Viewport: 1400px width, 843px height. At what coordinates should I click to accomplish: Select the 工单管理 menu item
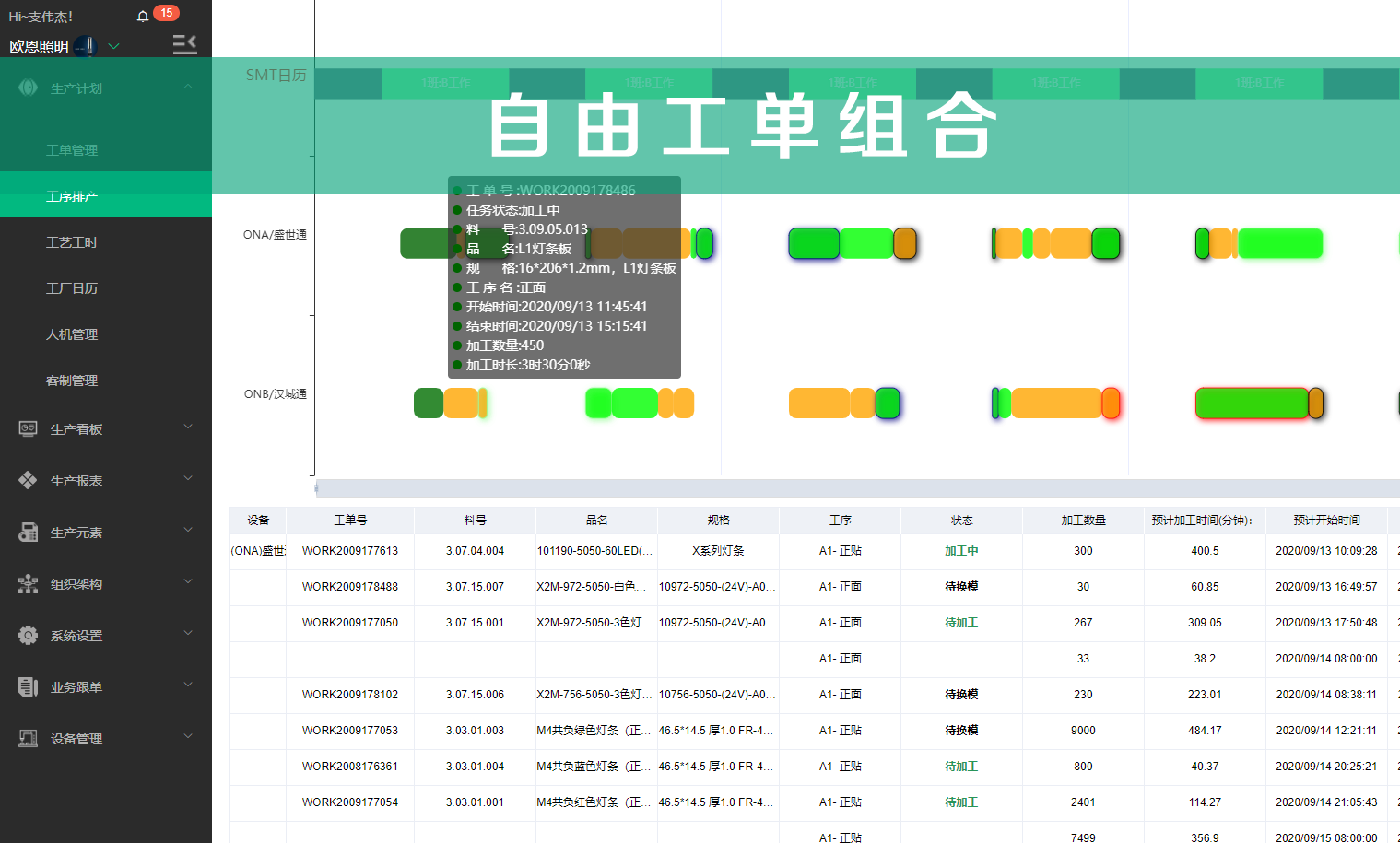pyautogui.click(x=70, y=149)
